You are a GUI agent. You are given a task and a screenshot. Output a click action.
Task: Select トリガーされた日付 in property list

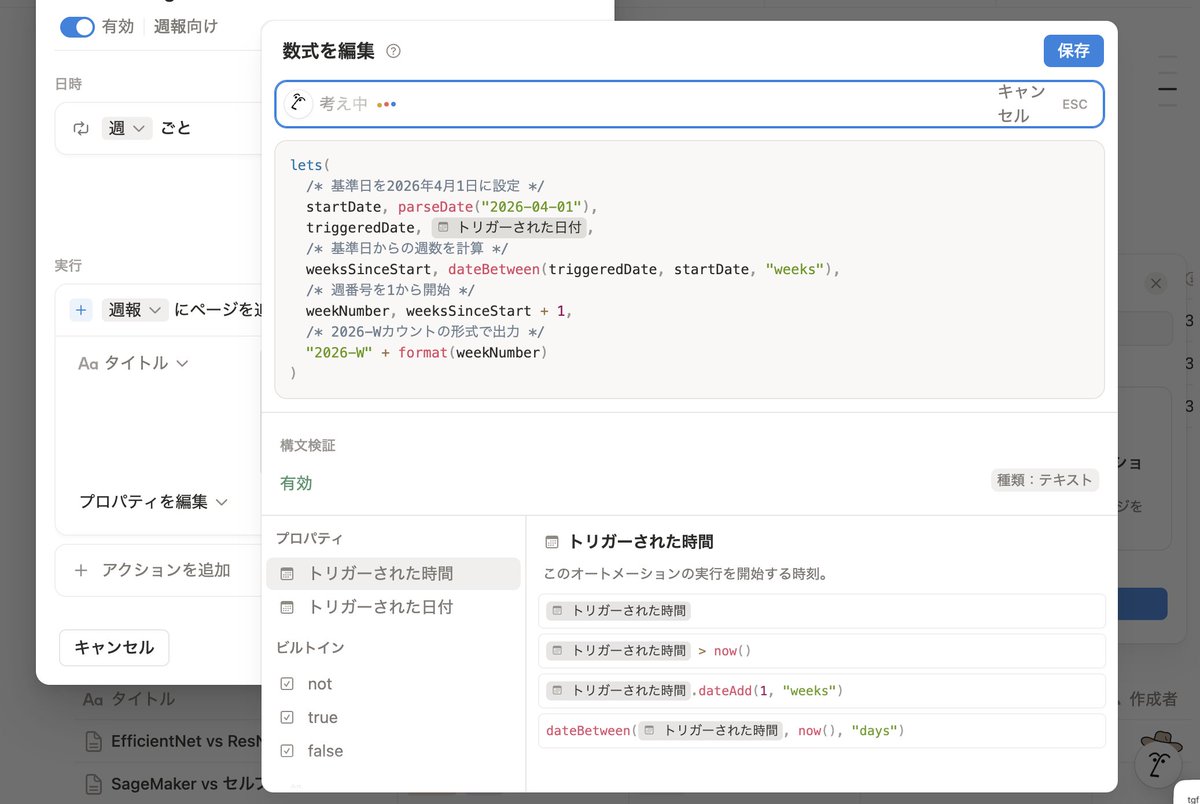click(393, 607)
